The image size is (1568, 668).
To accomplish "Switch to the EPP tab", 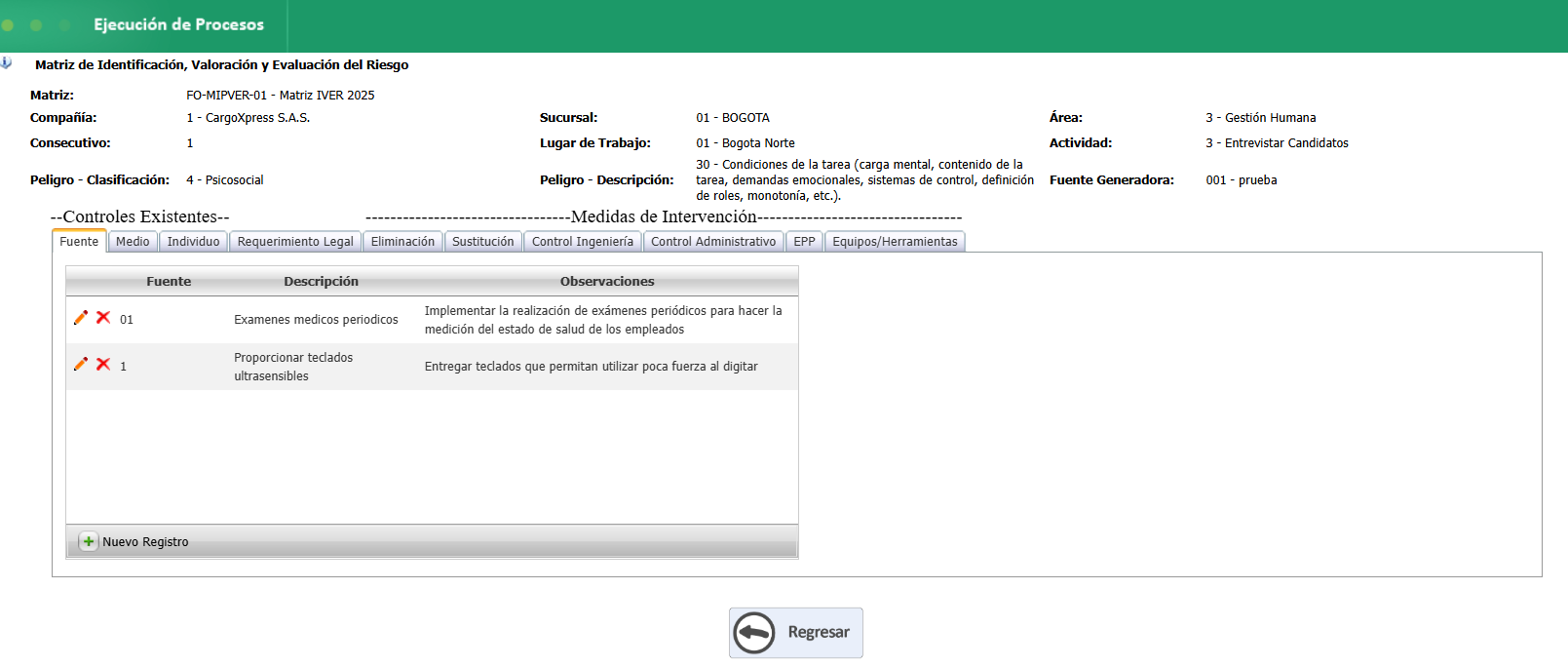I will [804, 242].
